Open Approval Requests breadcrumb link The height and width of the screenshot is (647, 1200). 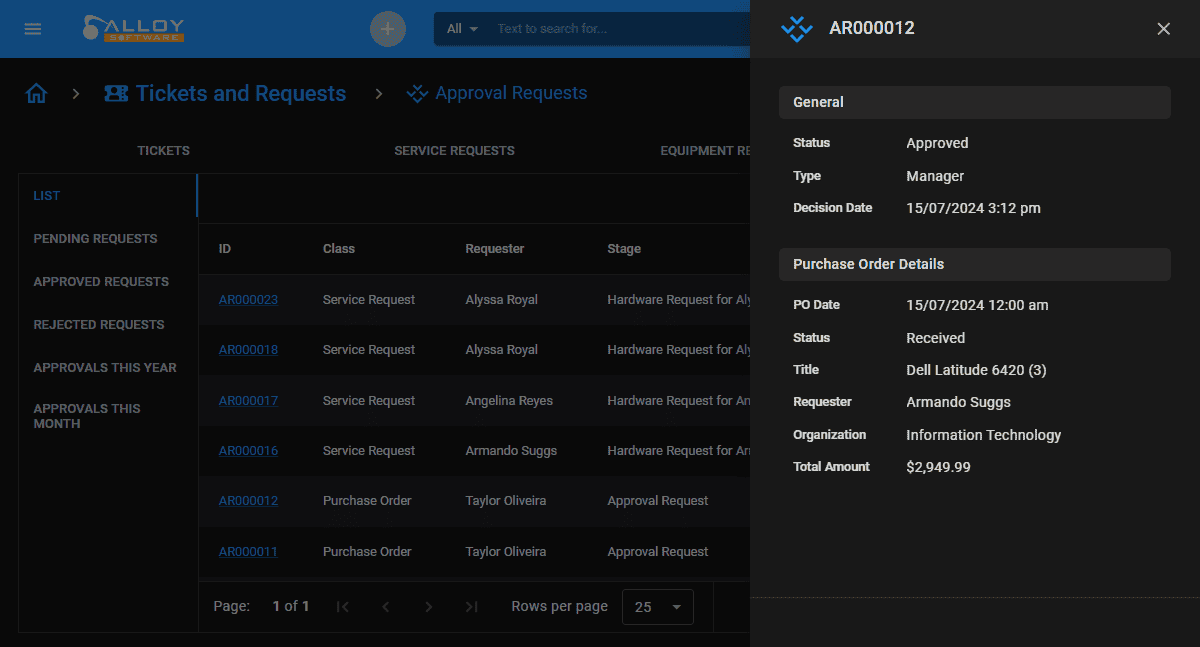511,93
